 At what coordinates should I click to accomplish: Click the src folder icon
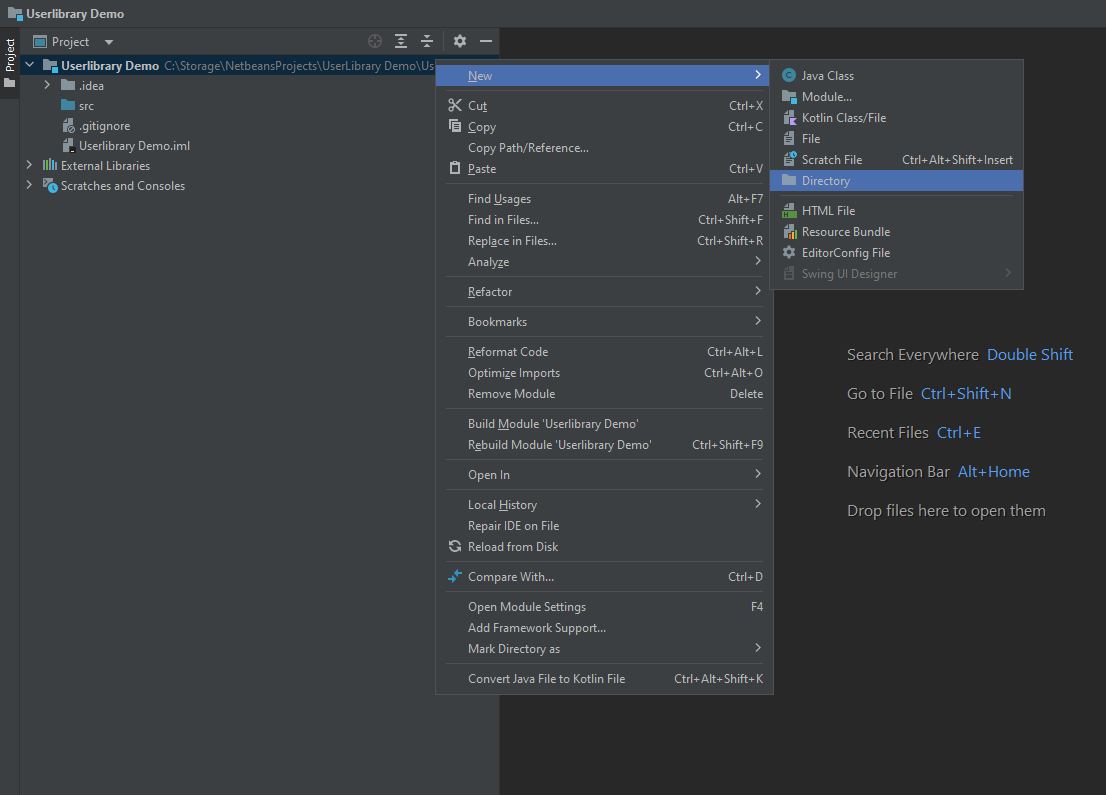point(68,105)
